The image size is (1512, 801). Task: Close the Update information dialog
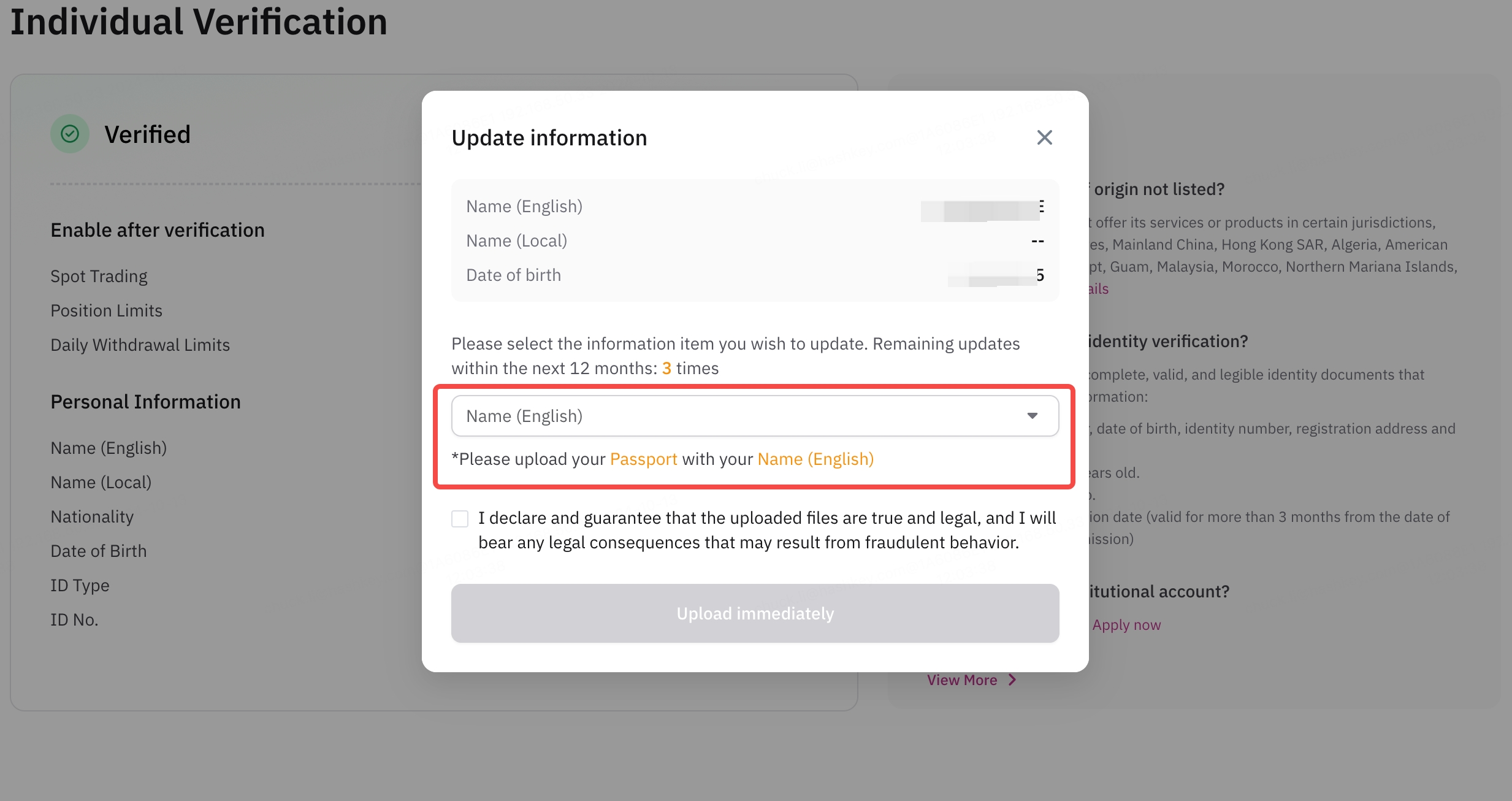1044,137
